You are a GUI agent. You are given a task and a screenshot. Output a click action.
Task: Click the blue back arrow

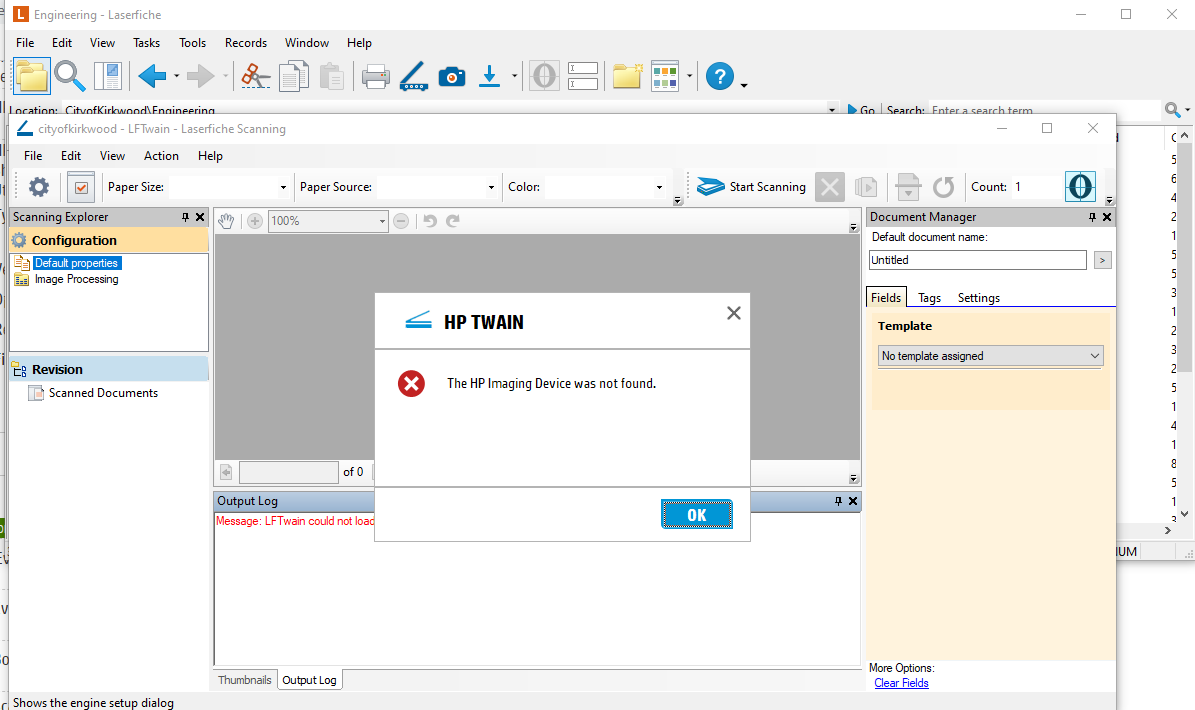click(x=152, y=76)
